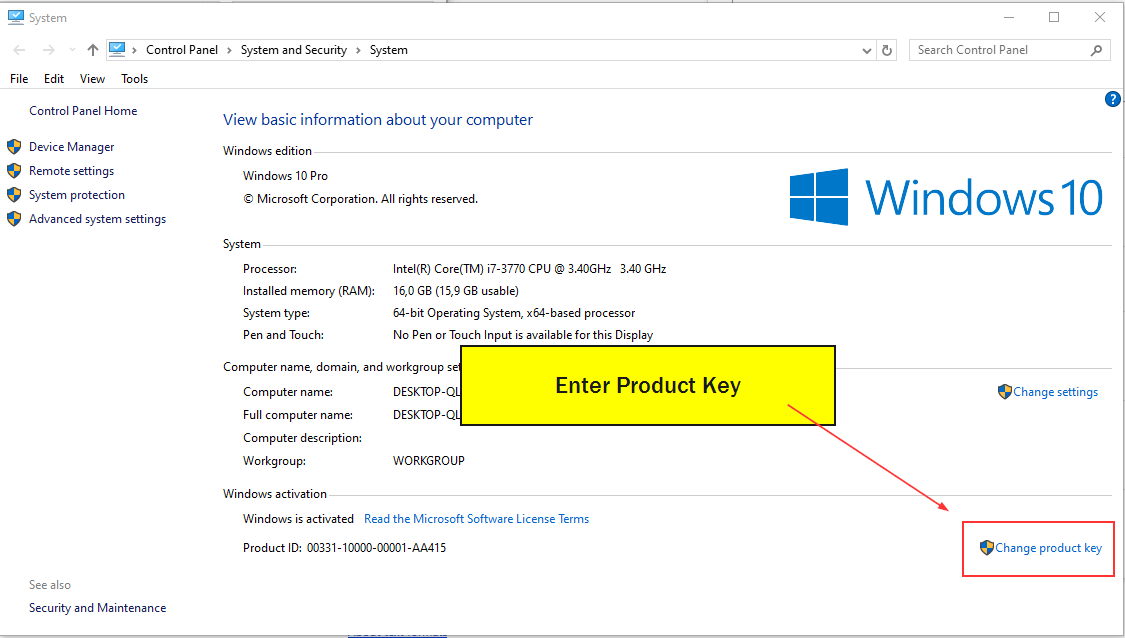
Task: Open the View menu
Action: coord(92,79)
